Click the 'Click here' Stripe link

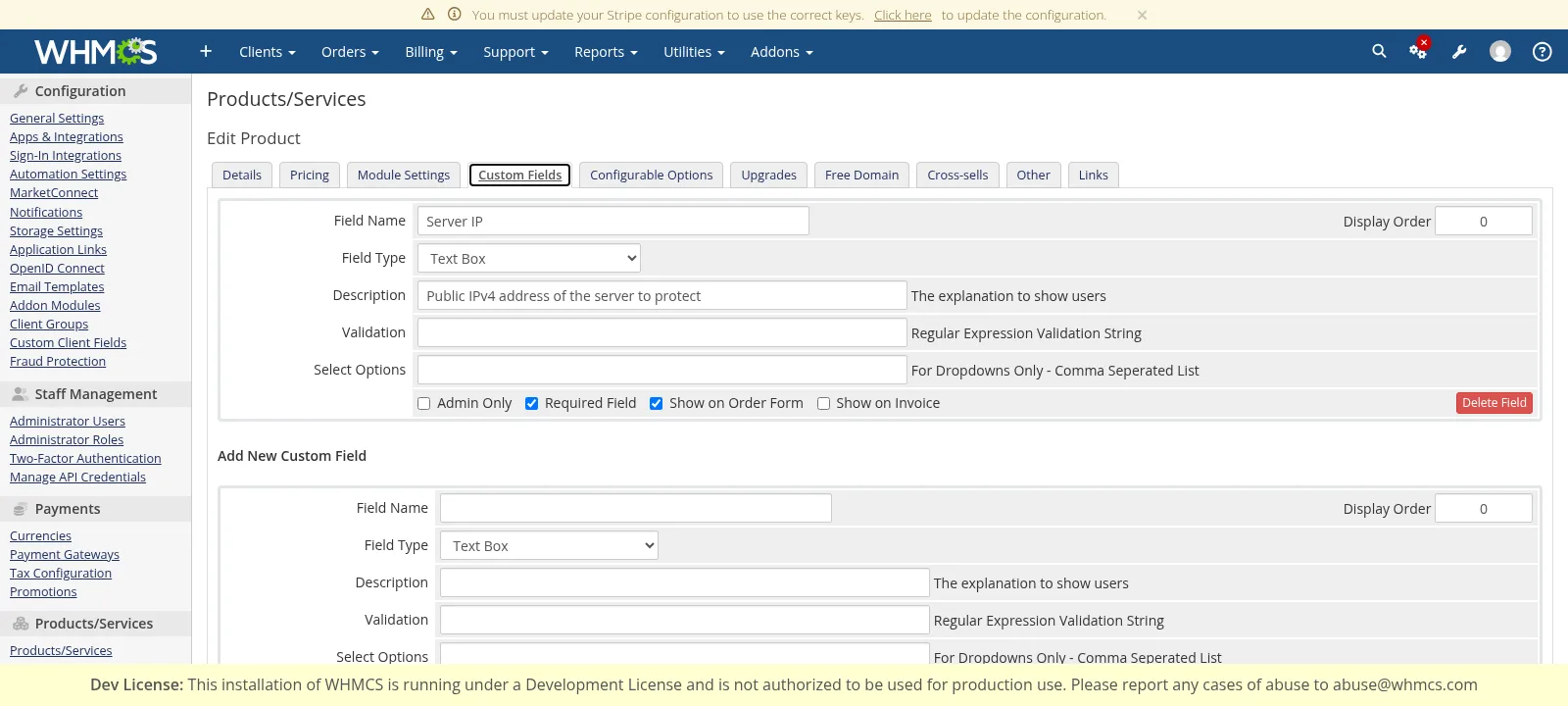coord(903,15)
